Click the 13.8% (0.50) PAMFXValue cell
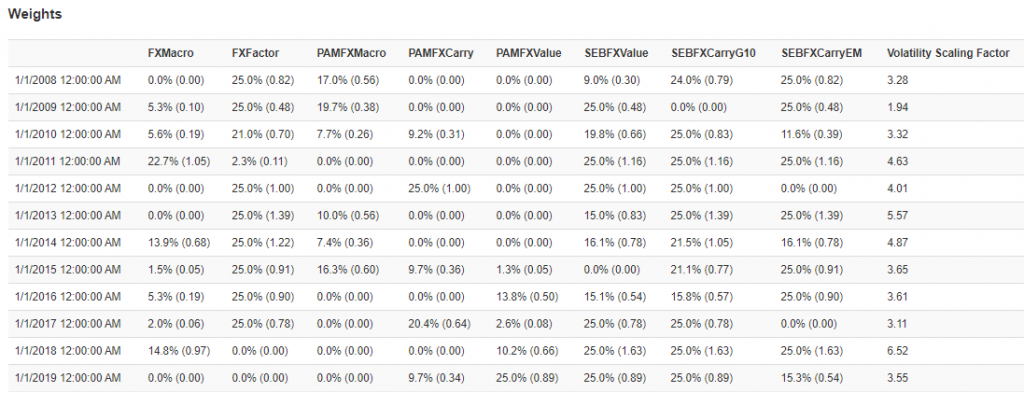The image size is (1024, 406). tap(527, 297)
